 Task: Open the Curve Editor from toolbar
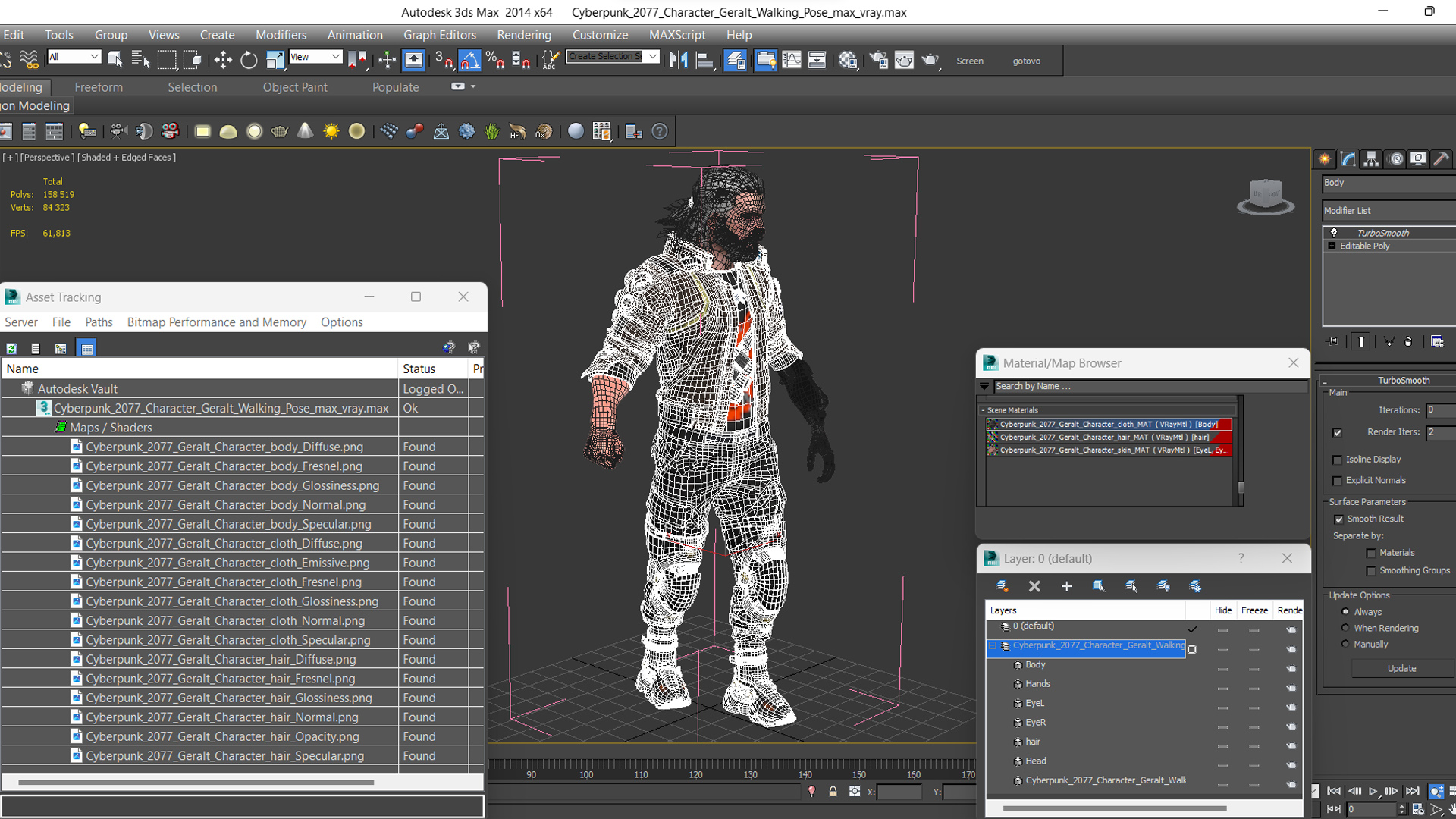tap(791, 61)
